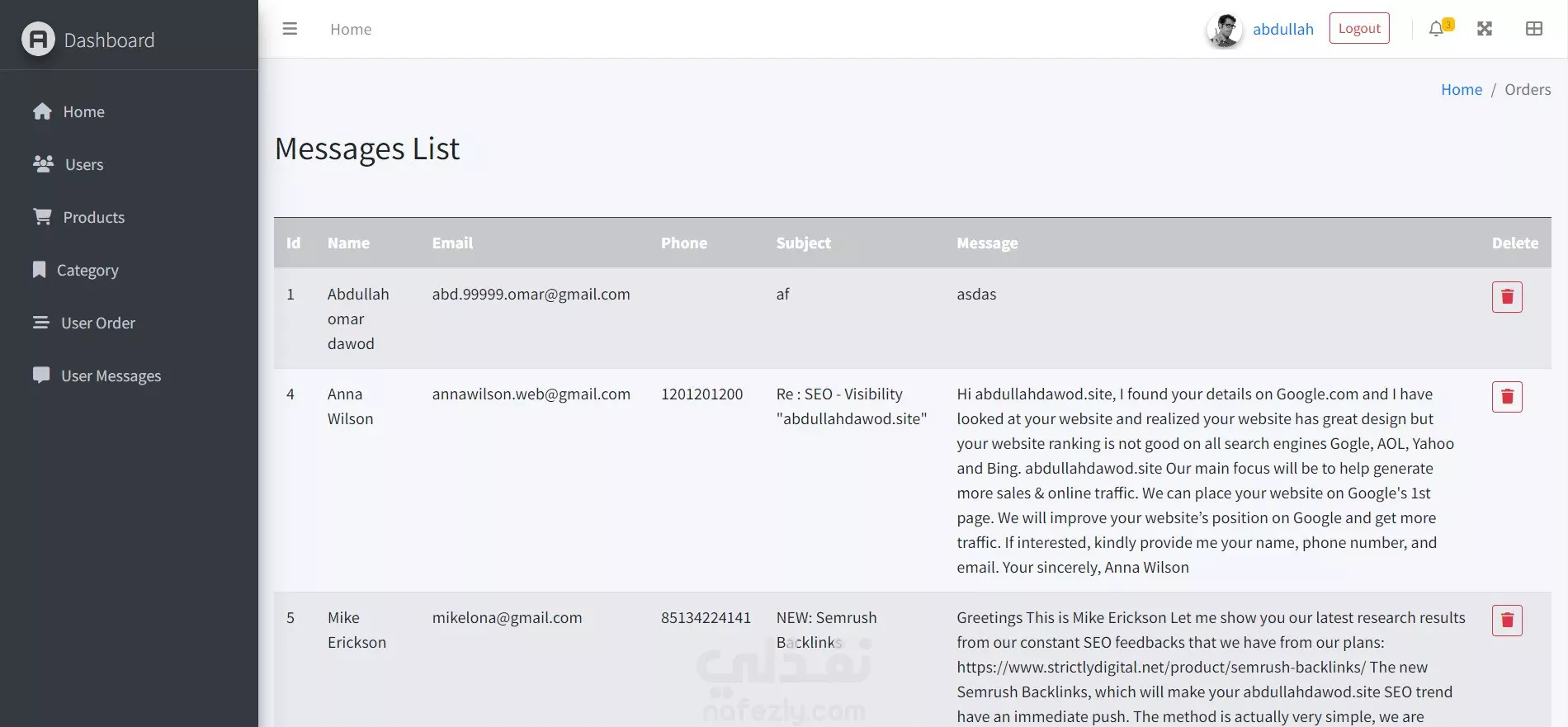Click the Category bookmark icon in sidebar
This screenshot has height=727, width=1568.
(40, 269)
